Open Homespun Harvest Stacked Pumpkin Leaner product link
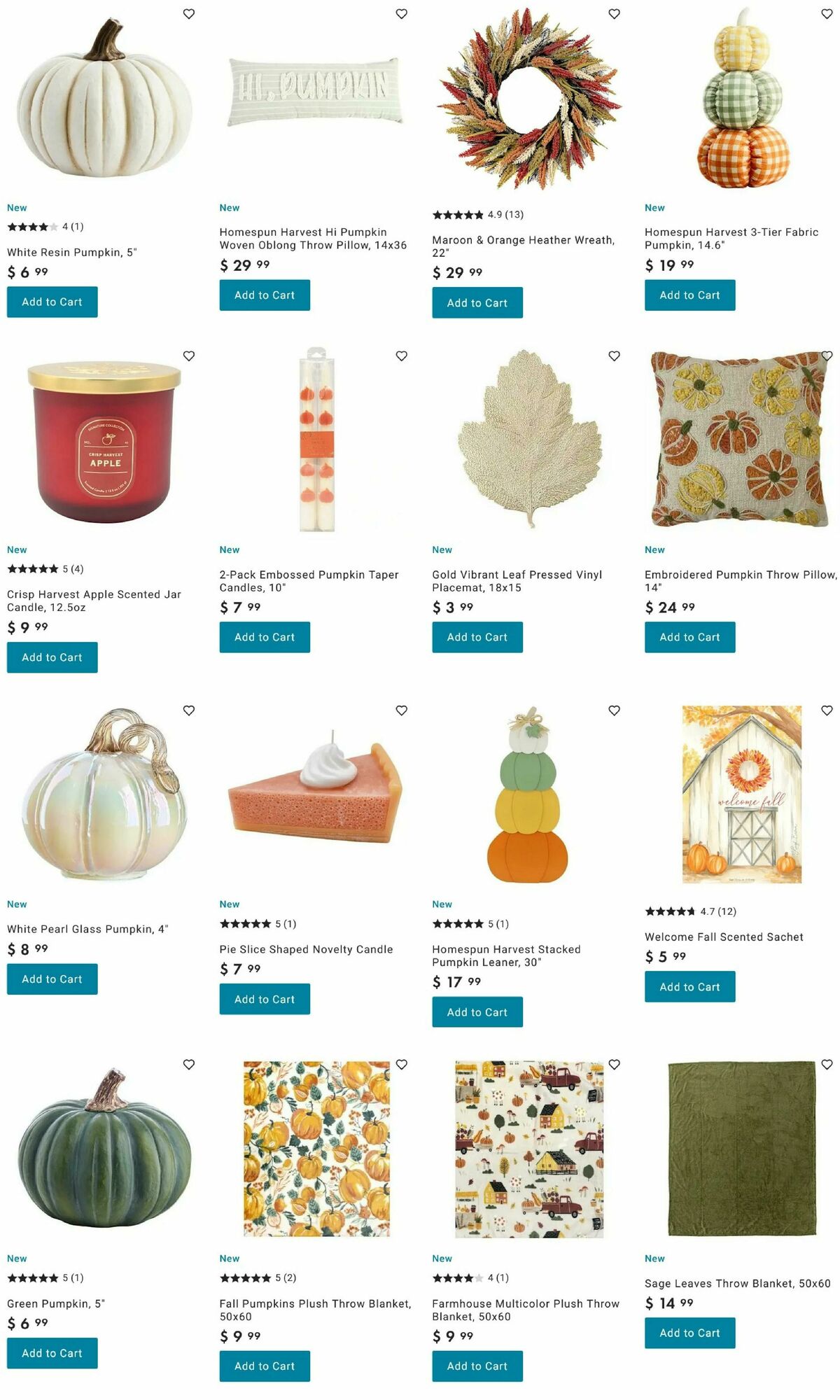 click(506, 955)
